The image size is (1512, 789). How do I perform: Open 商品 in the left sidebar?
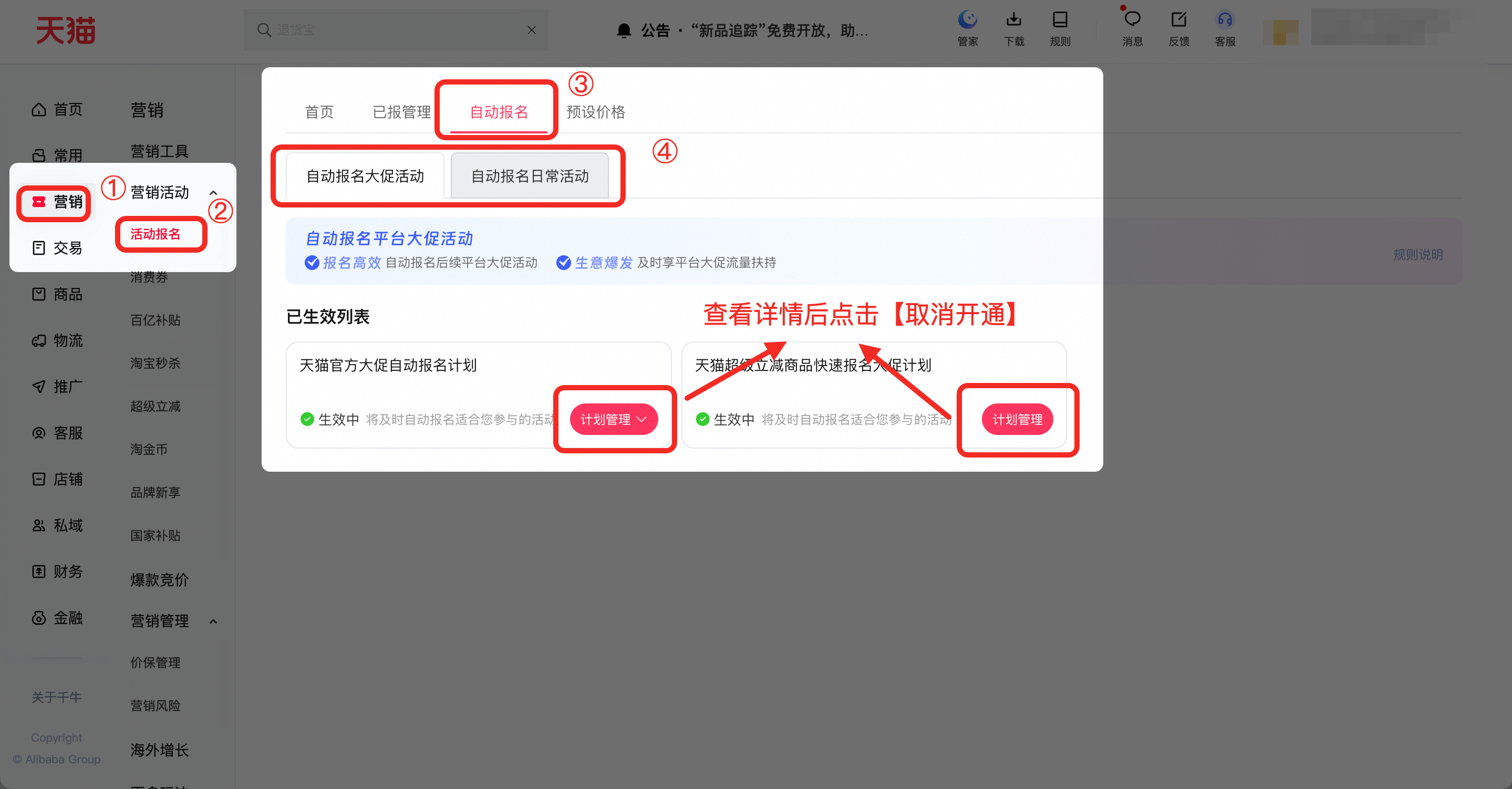tap(57, 294)
